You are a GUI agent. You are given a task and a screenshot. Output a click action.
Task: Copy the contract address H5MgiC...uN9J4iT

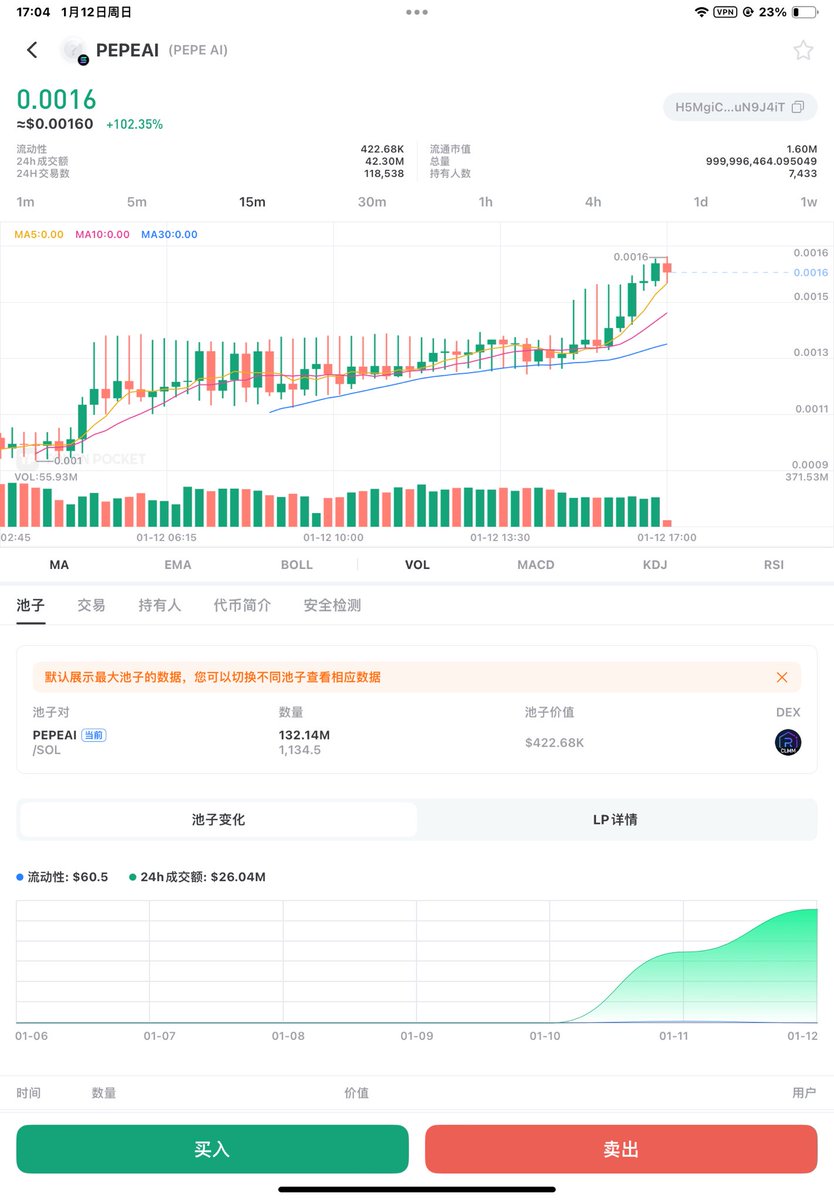[x=797, y=107]
